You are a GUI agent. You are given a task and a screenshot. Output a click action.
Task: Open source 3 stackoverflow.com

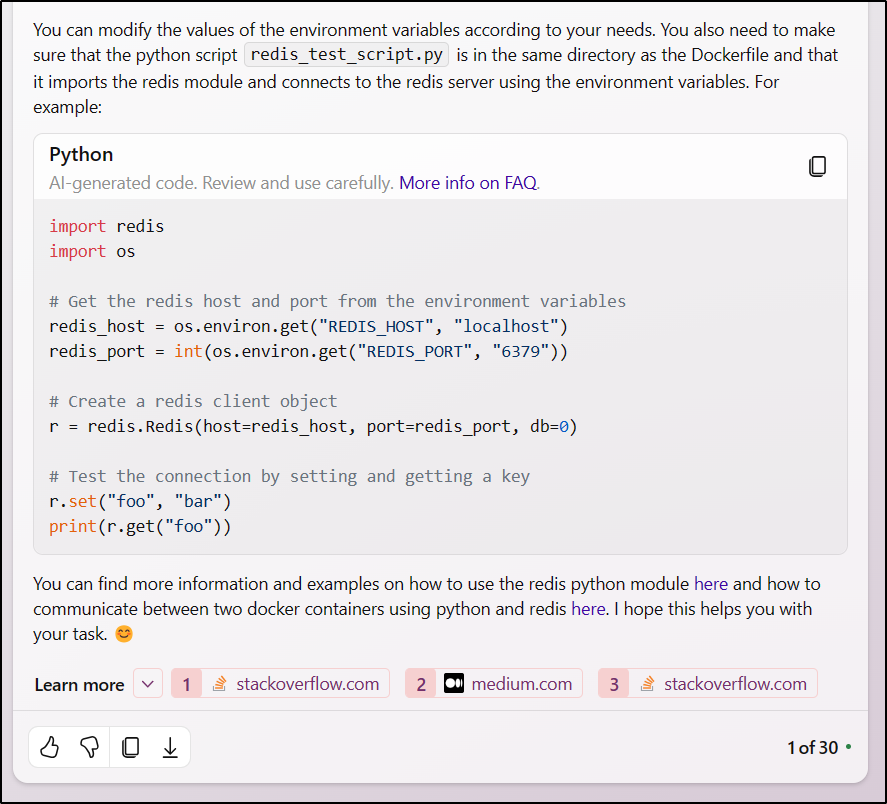[707, 683]
